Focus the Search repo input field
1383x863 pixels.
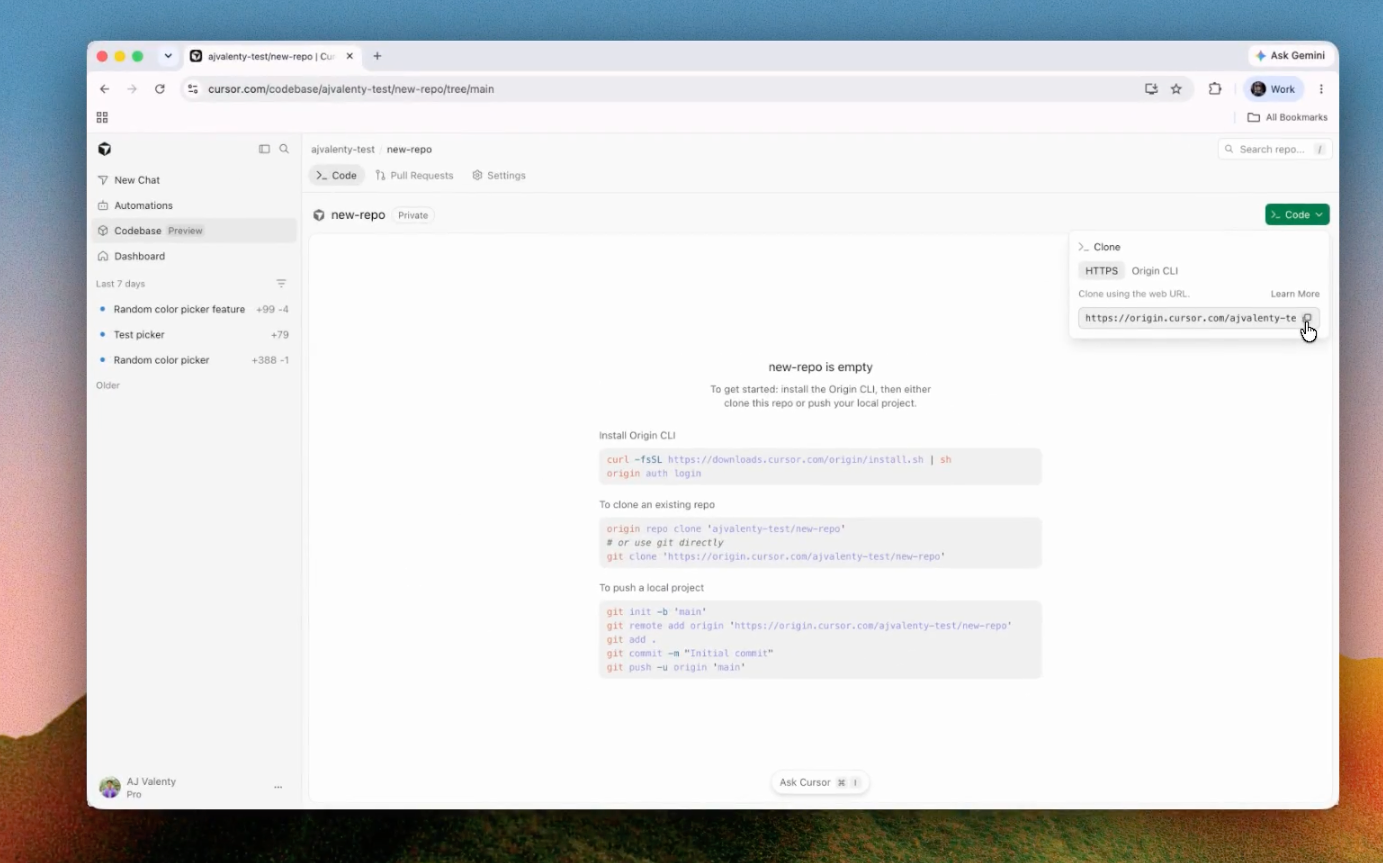[x=1275, y=149]
